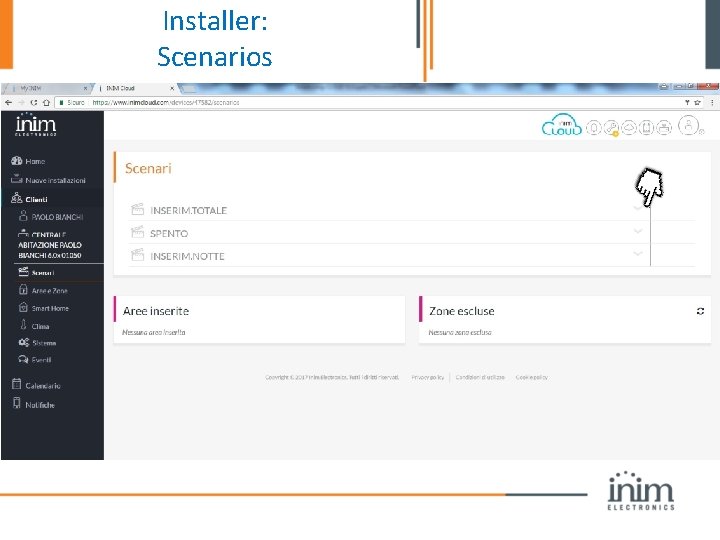
Task: Activate the INSERIM.TOTALE scenario
Action: click(412, 210)
